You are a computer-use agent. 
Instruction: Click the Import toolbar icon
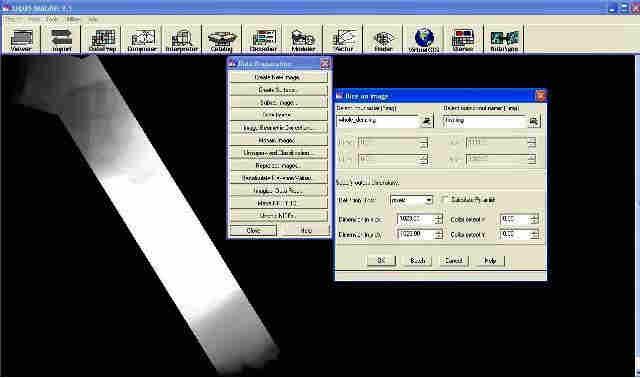[61, 39]
